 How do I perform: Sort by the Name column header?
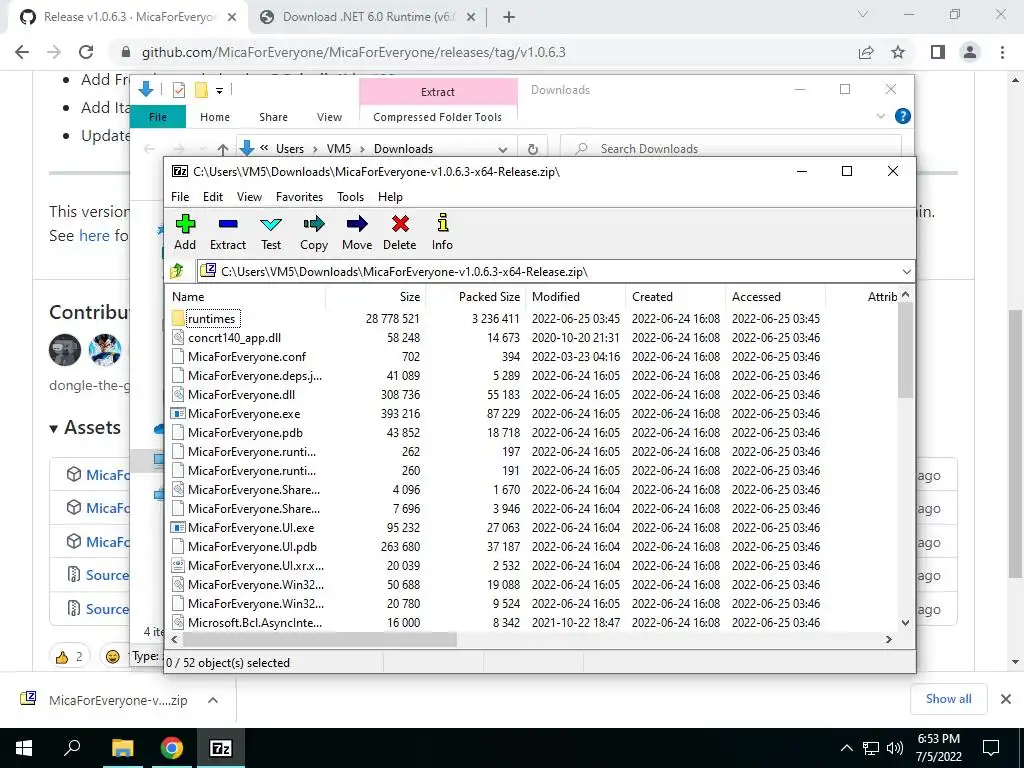(x=246, y=296)
